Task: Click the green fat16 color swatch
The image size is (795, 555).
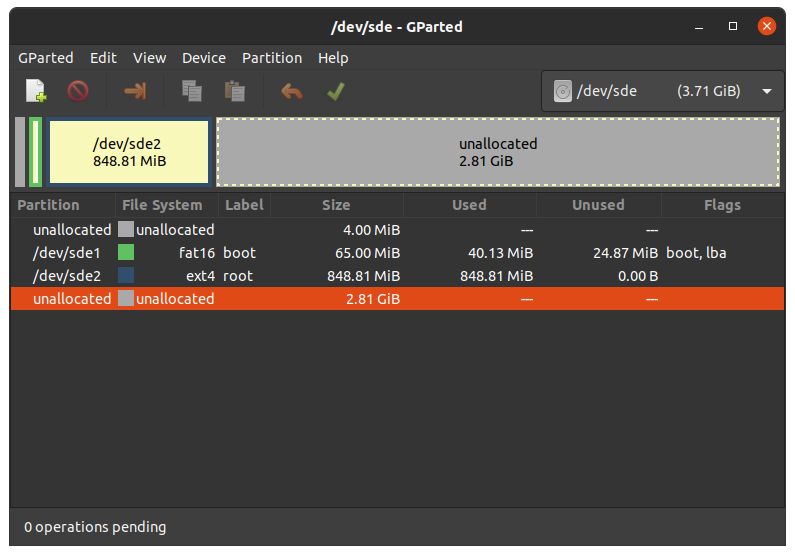Action: [126, 252]
